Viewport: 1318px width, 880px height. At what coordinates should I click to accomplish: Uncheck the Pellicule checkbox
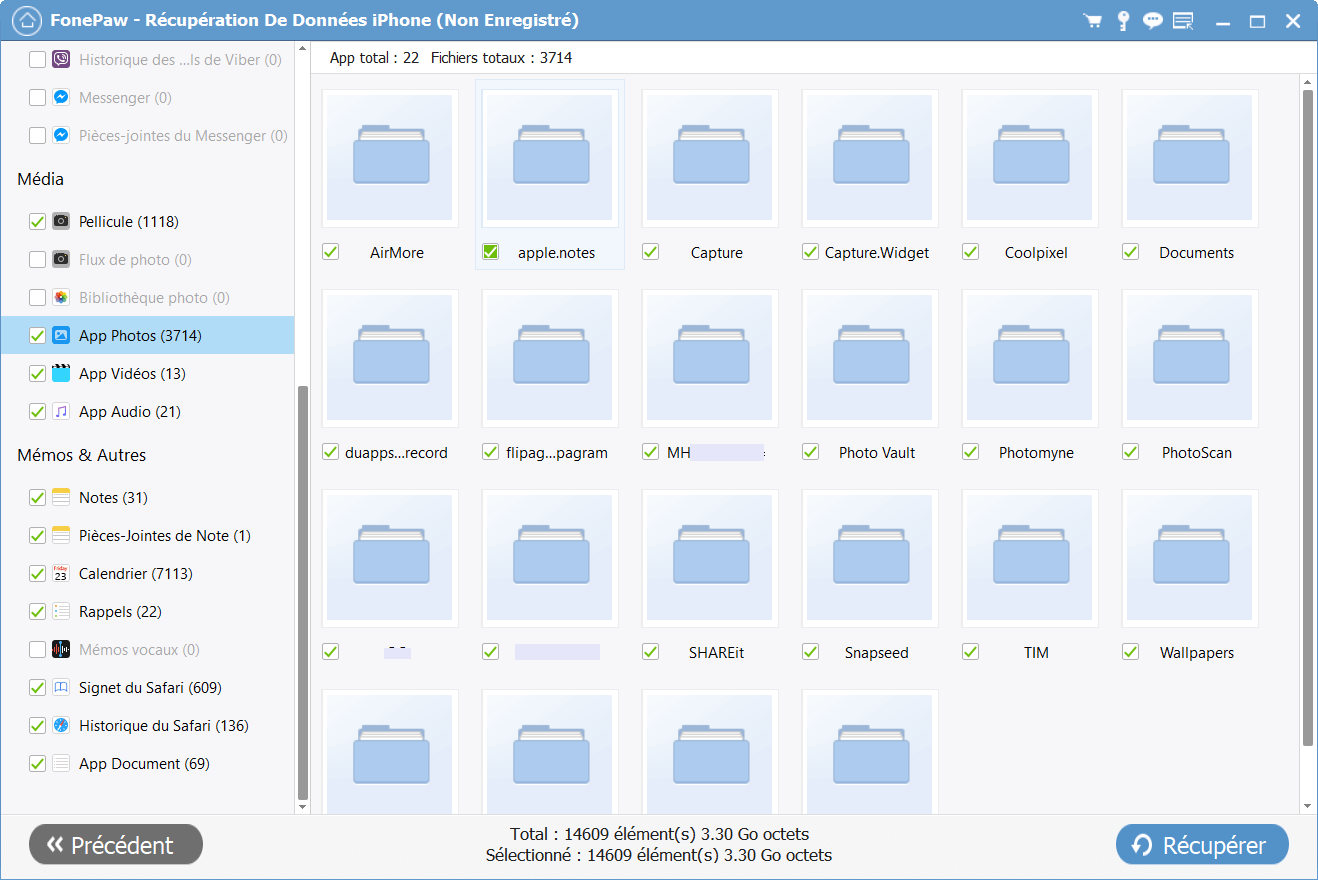37,222
